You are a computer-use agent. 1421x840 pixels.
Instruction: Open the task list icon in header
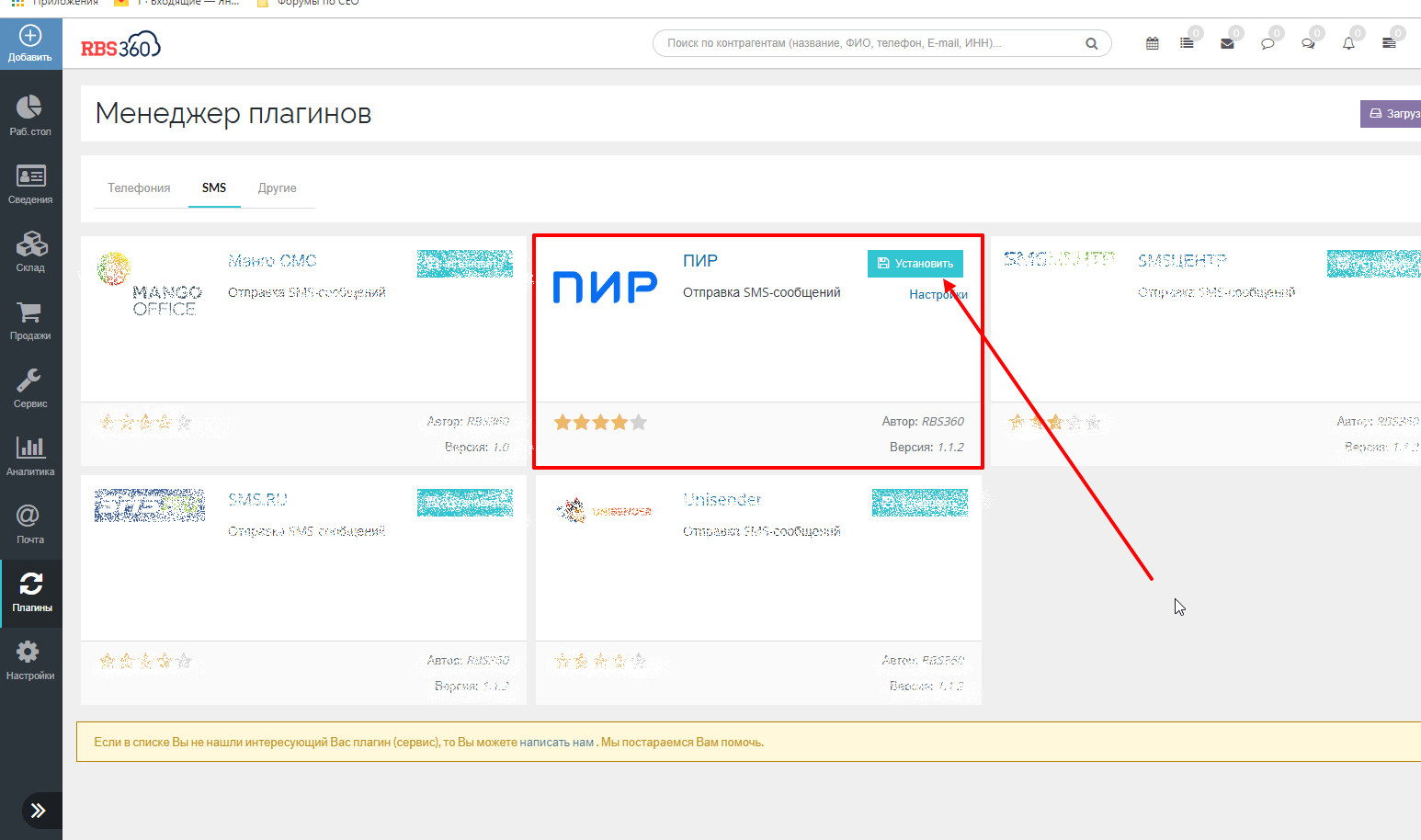[1187, 43]
